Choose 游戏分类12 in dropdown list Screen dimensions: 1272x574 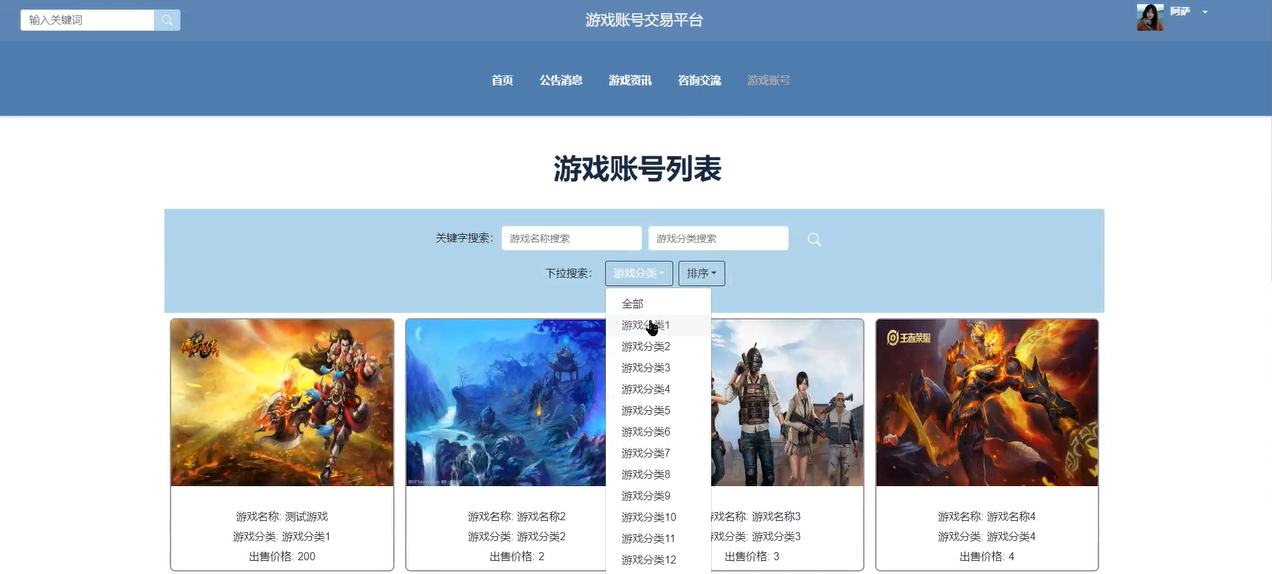click(658, 560)
